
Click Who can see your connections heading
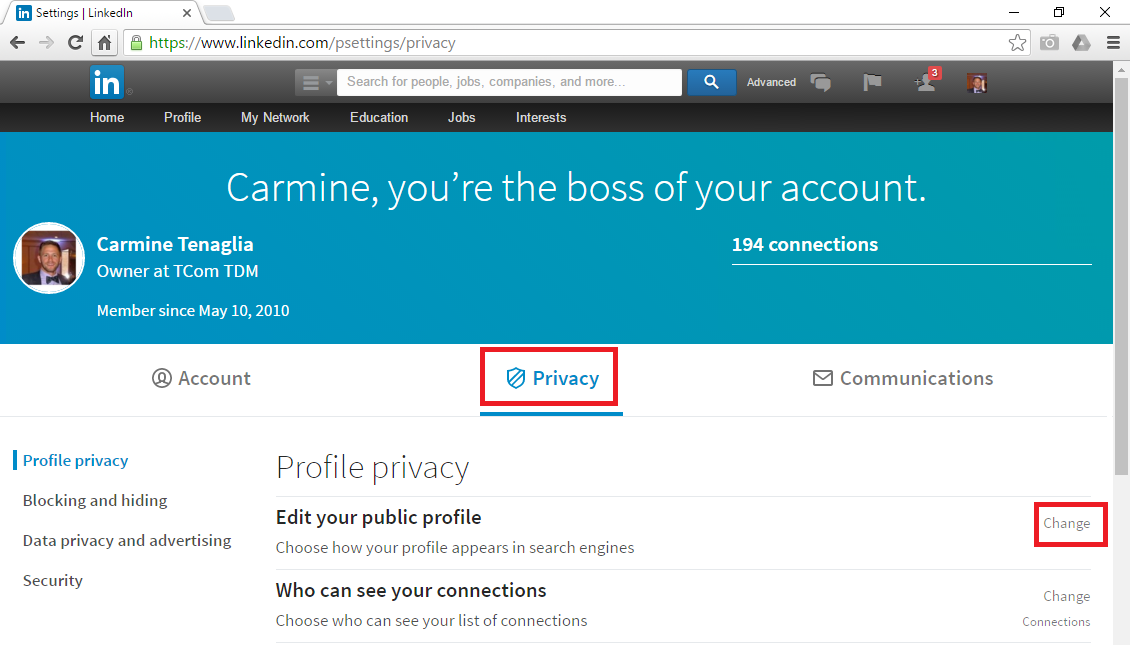[x=411, y=590]
